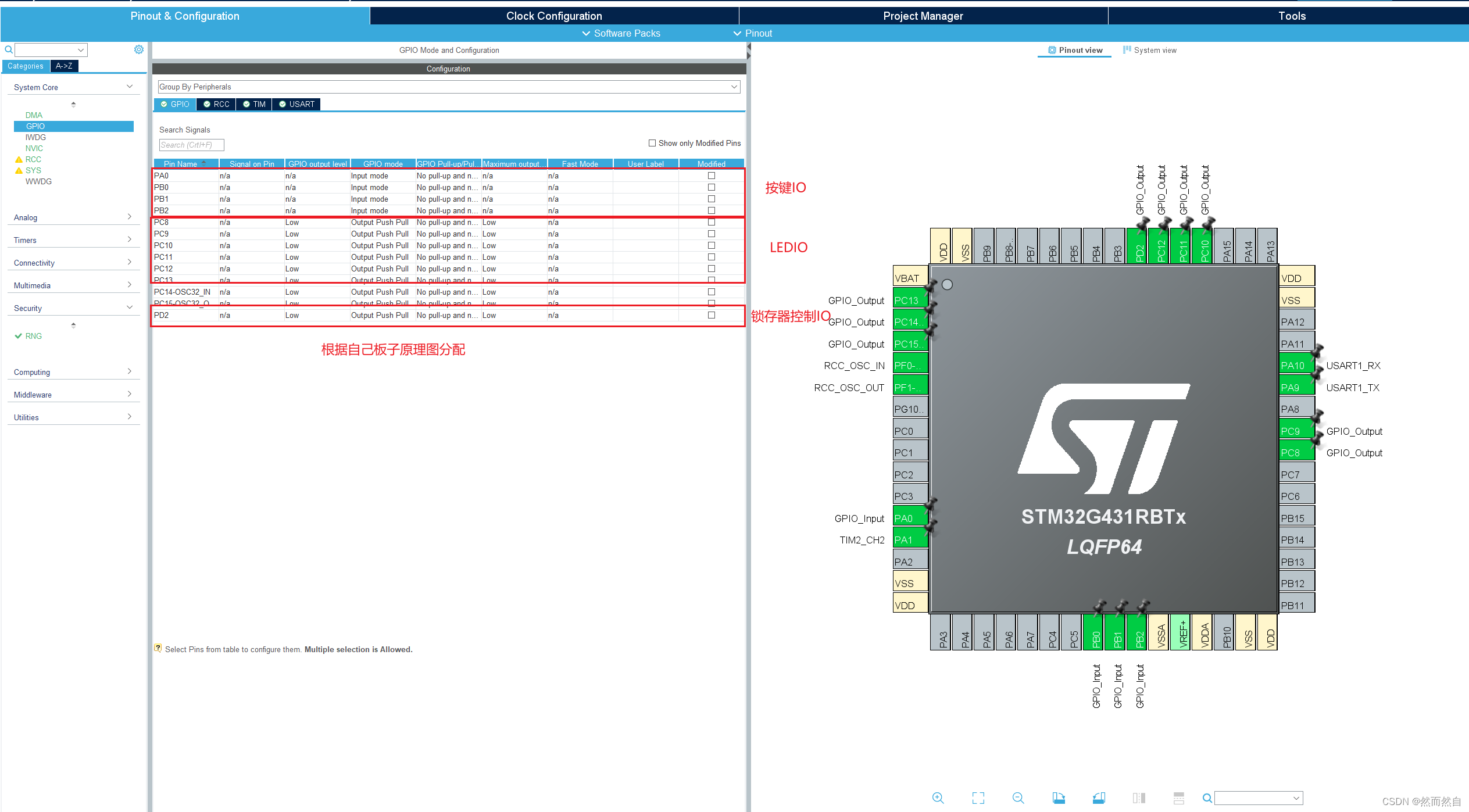Rotate the chip counterclockwise using the rotate icon

click(1099, 797)
